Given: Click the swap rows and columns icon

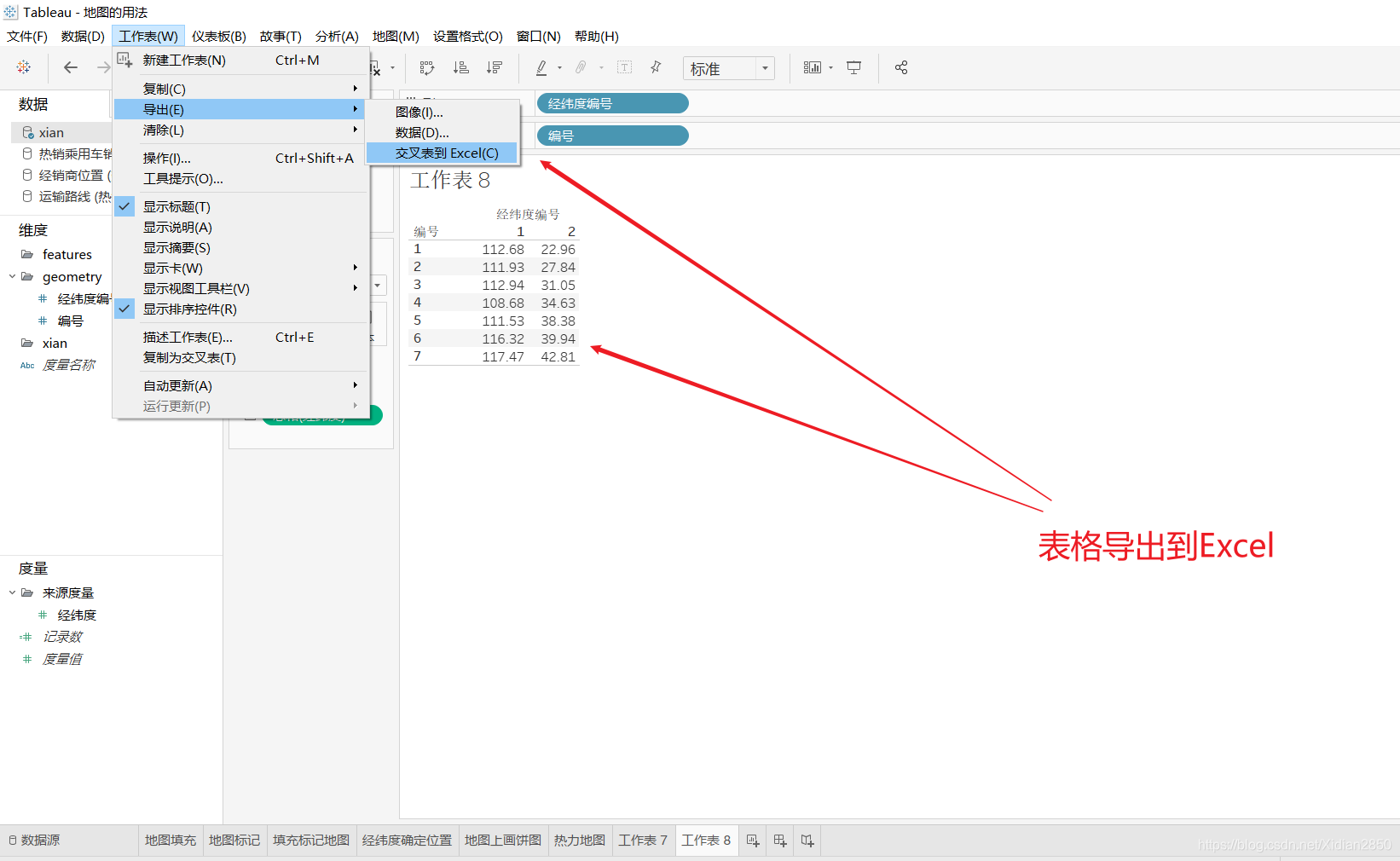Looking at the screenshot, I should (427, 67).
